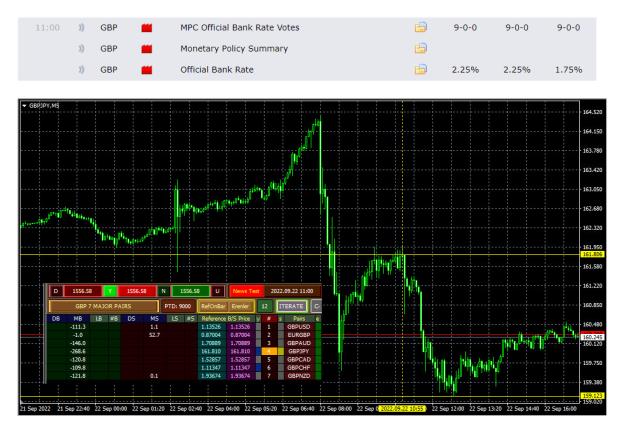Click the red impact icon for Monetary Policy Summary
625x434 pixels.
(147, 49)
